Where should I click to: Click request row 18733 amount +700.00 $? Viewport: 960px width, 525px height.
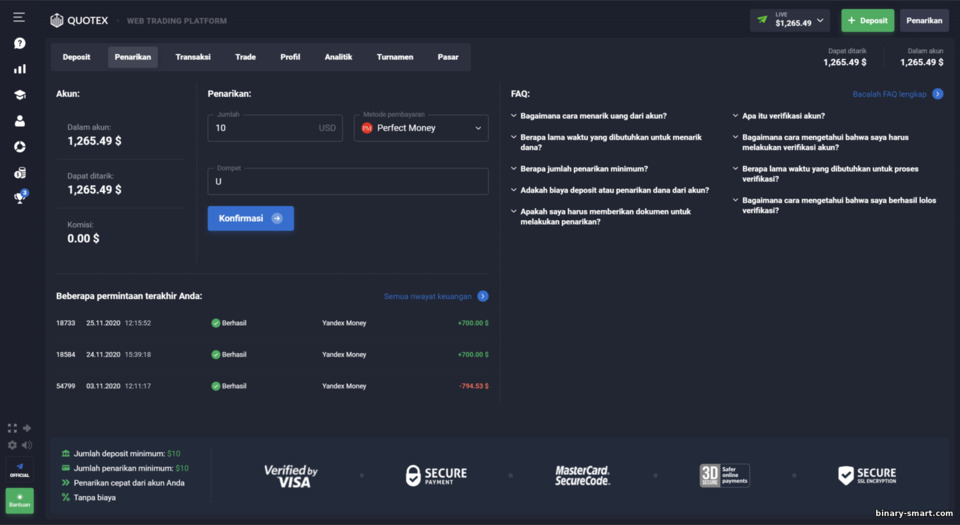click(x=473, y=323)
